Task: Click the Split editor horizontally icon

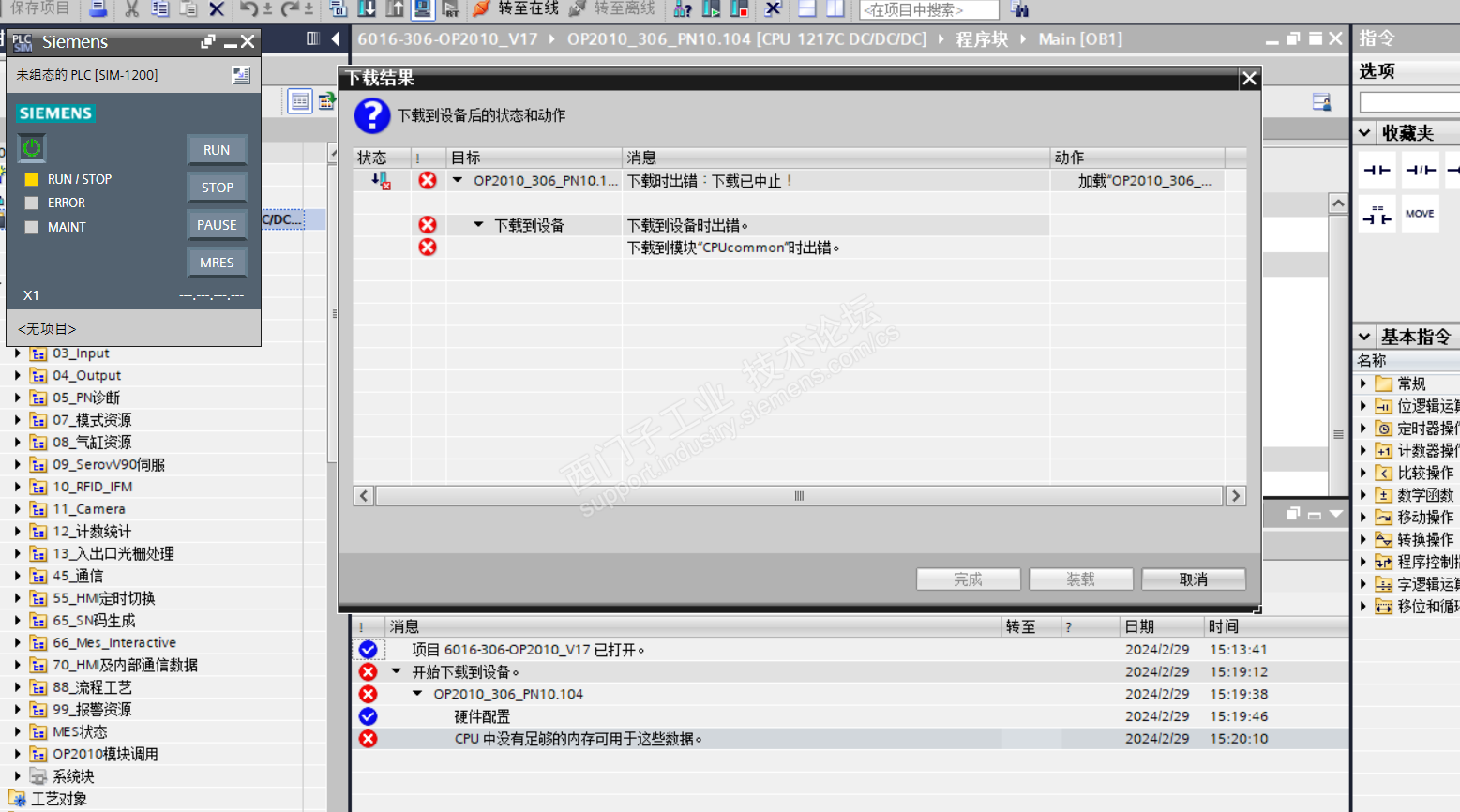Action: pyautogui.click(x=806, y=9)
